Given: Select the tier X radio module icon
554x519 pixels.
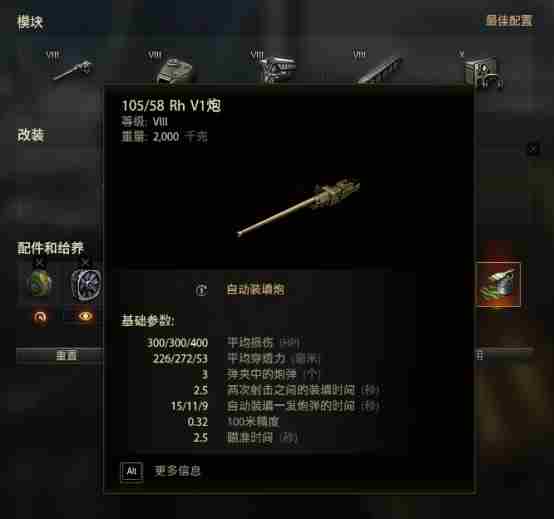Looking at the screenshot, I should (483, 72).
